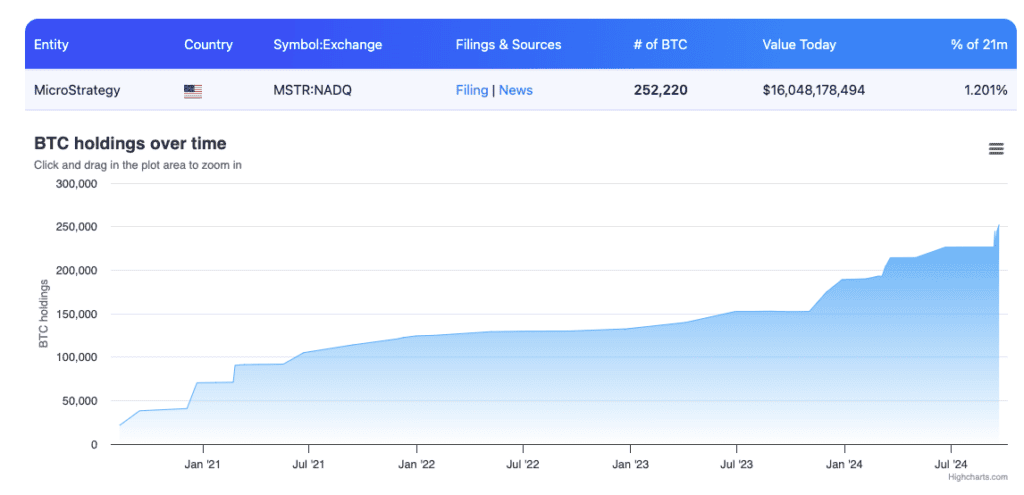Open the News link for MicroStrategy
Viewport: 1024px width, 495px height.
[x=516, y=90]
